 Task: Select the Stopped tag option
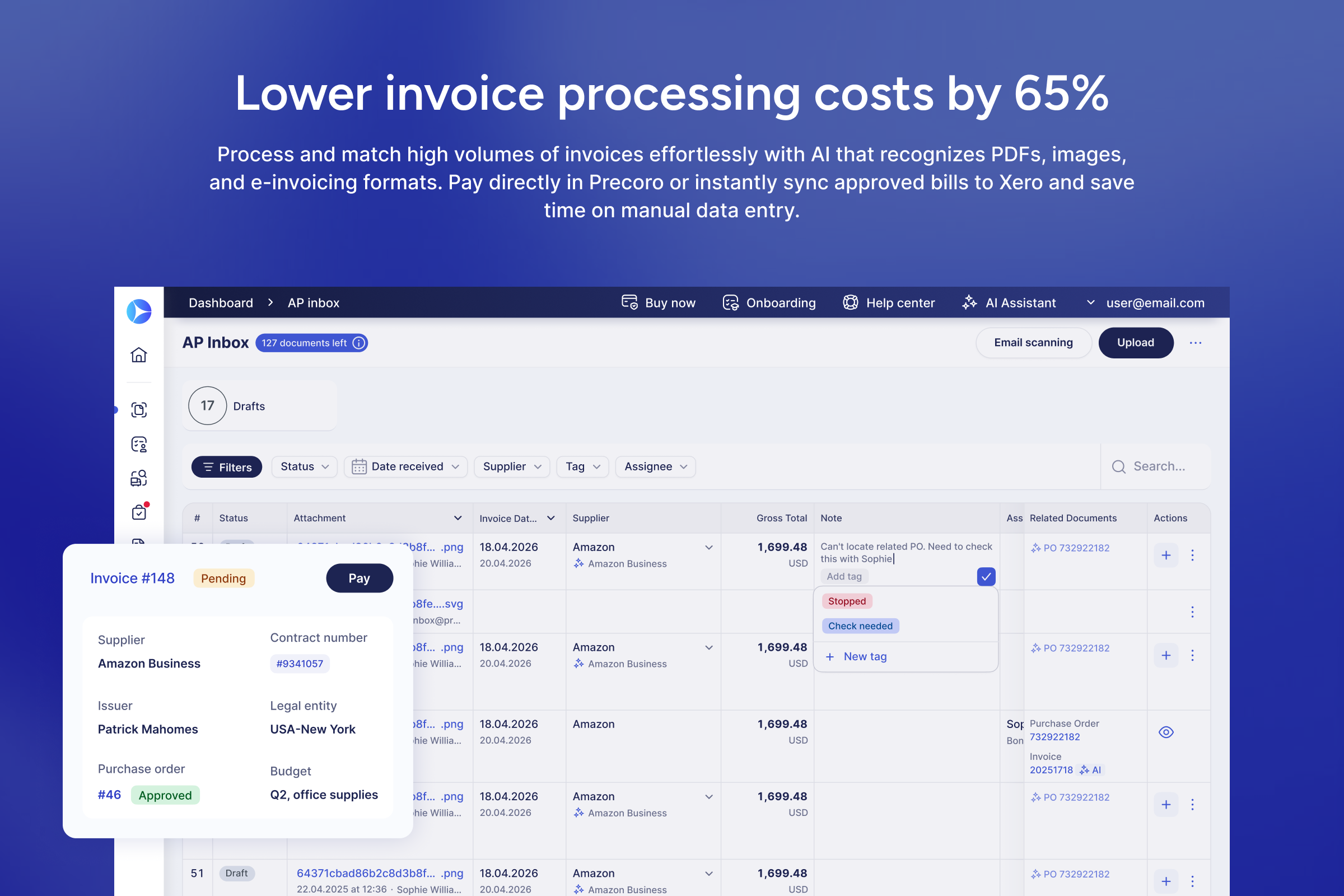tap(847, 601)
